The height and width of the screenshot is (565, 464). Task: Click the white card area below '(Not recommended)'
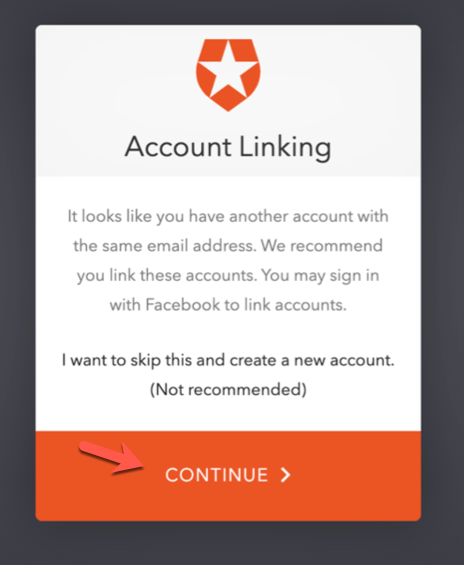pos(228,414)
